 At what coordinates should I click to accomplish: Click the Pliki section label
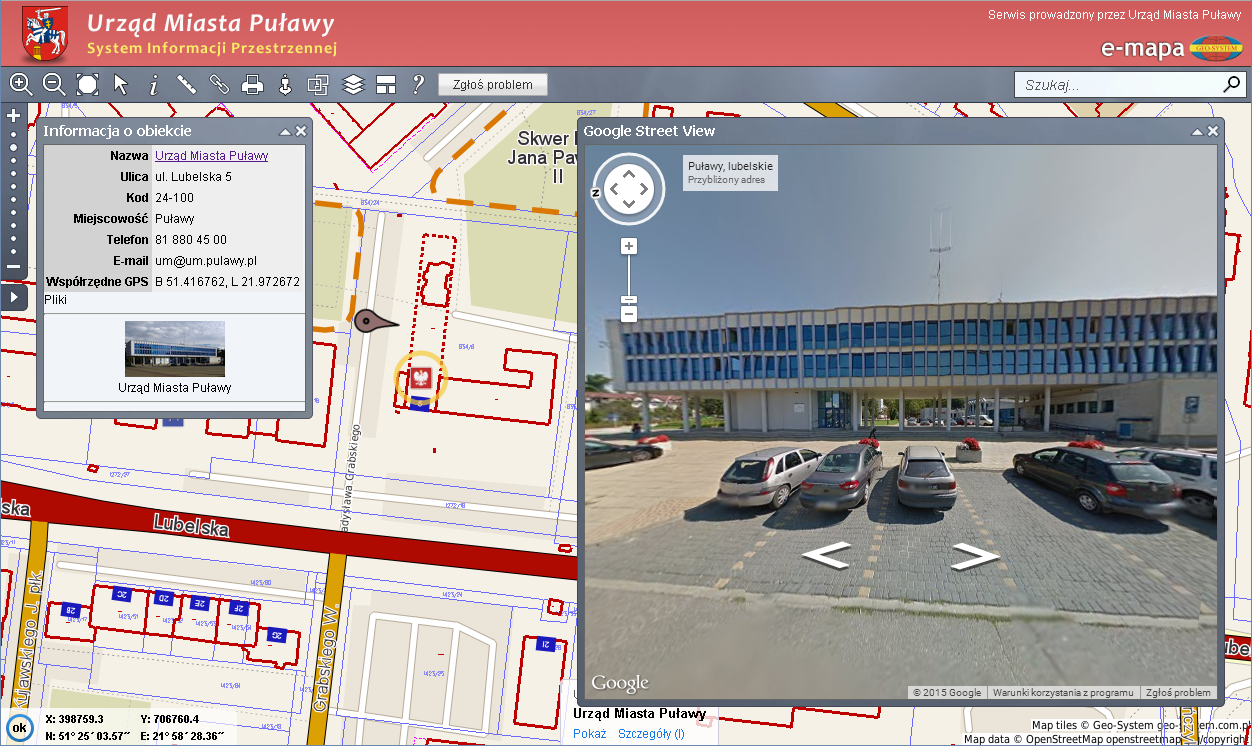pos(57,299)
